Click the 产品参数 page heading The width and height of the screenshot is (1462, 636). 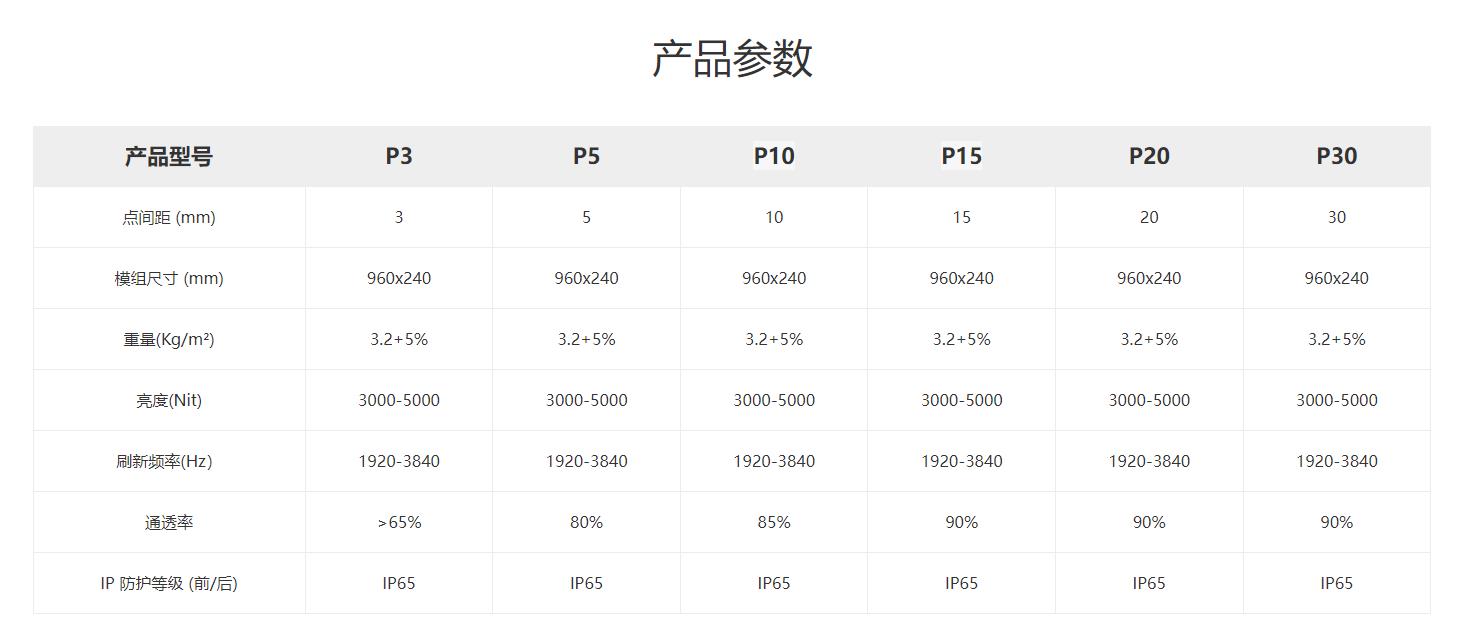[x=731, y=59]
